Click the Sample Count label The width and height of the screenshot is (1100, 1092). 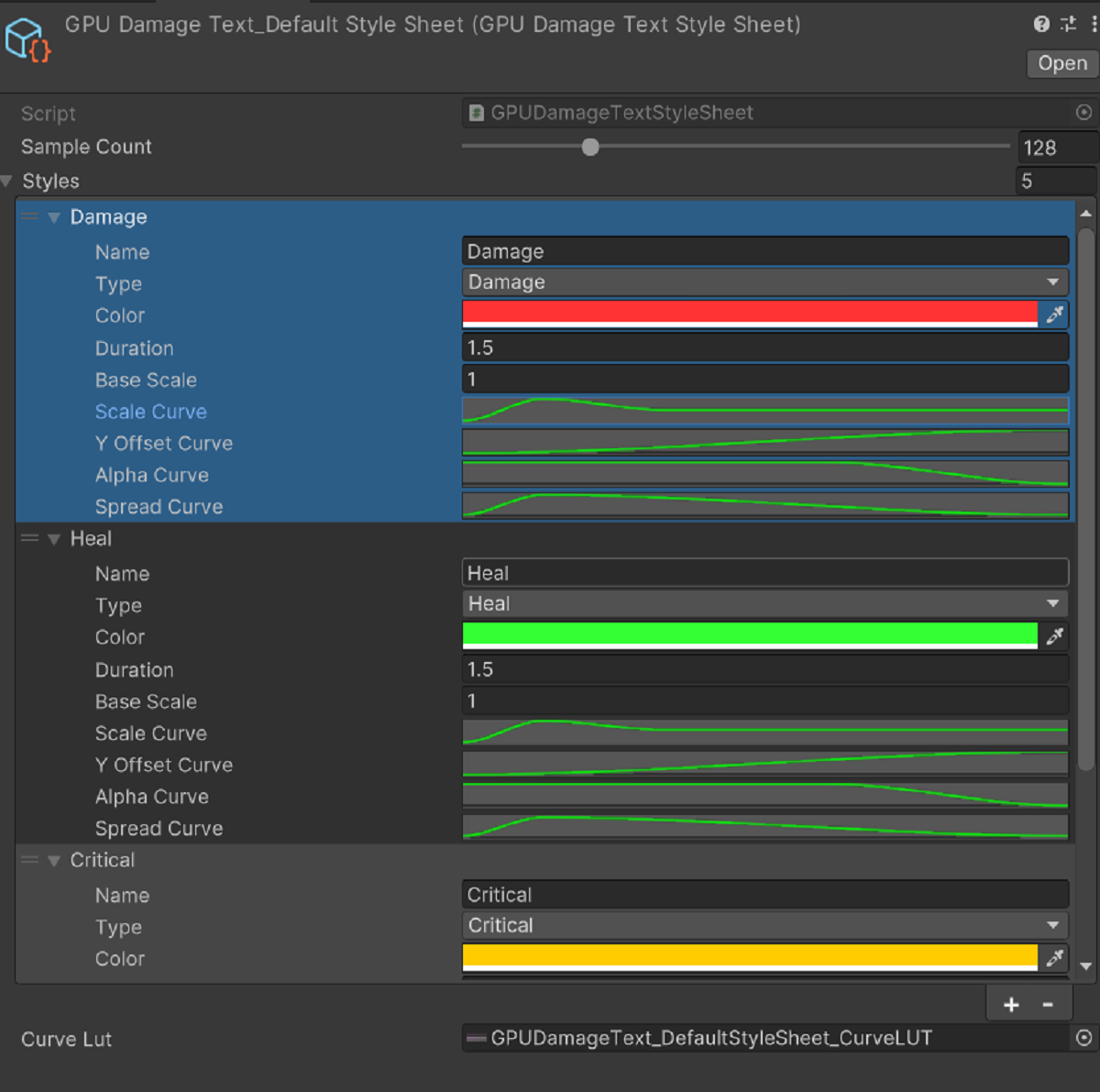[x=86, y=147]
